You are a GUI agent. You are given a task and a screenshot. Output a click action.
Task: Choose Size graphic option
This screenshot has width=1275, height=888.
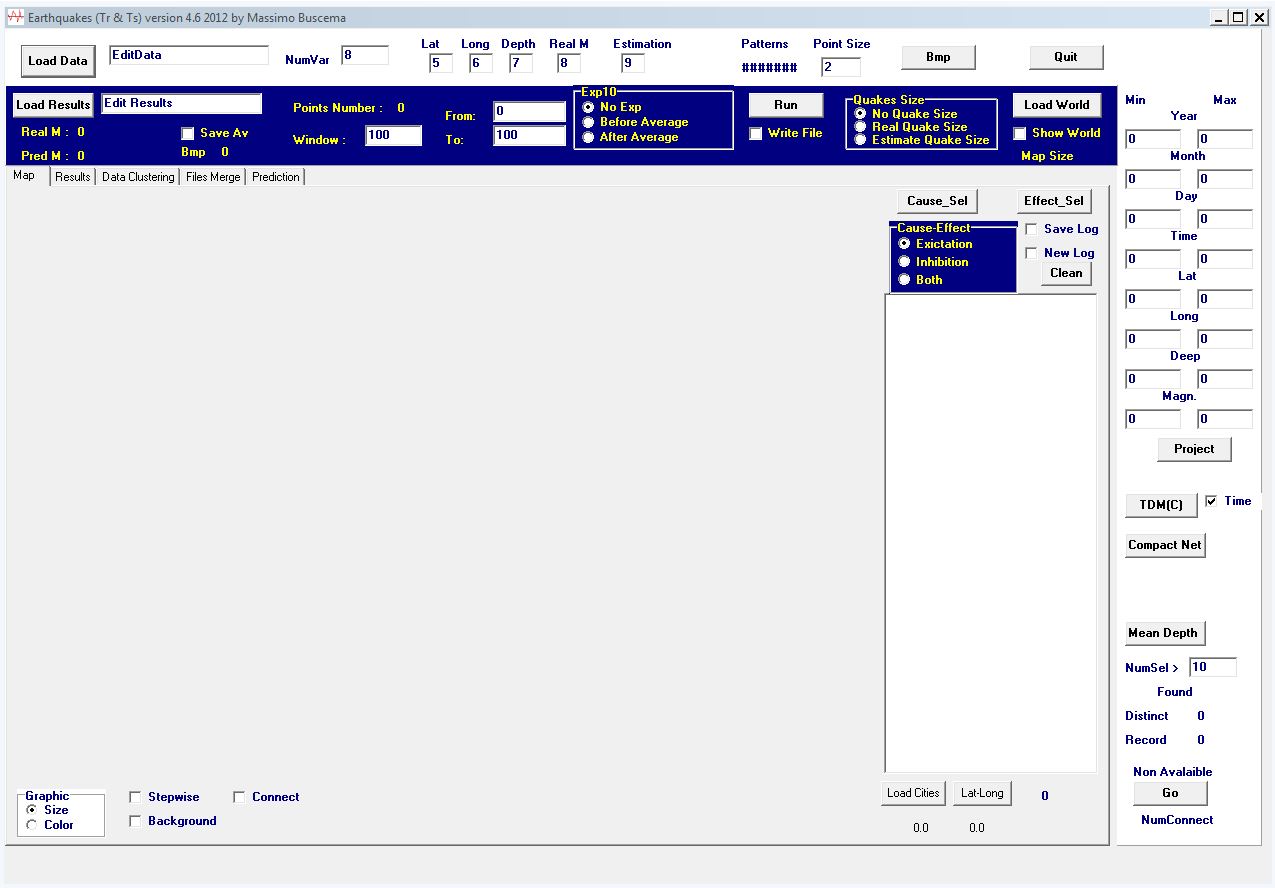click(32, 810)
